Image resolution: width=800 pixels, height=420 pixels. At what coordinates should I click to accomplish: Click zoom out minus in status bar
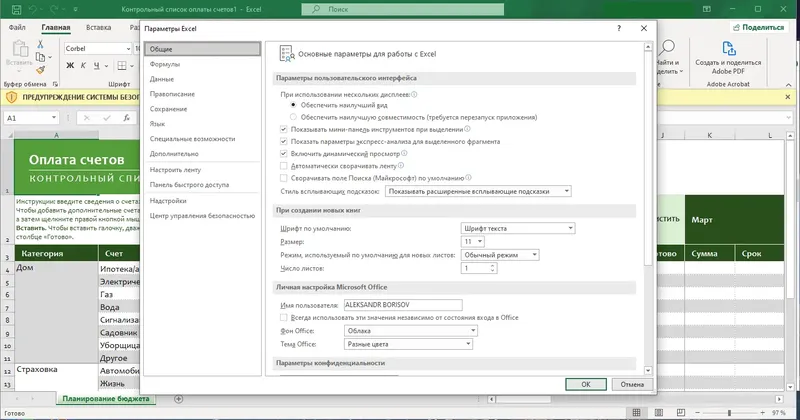[697, 412]
